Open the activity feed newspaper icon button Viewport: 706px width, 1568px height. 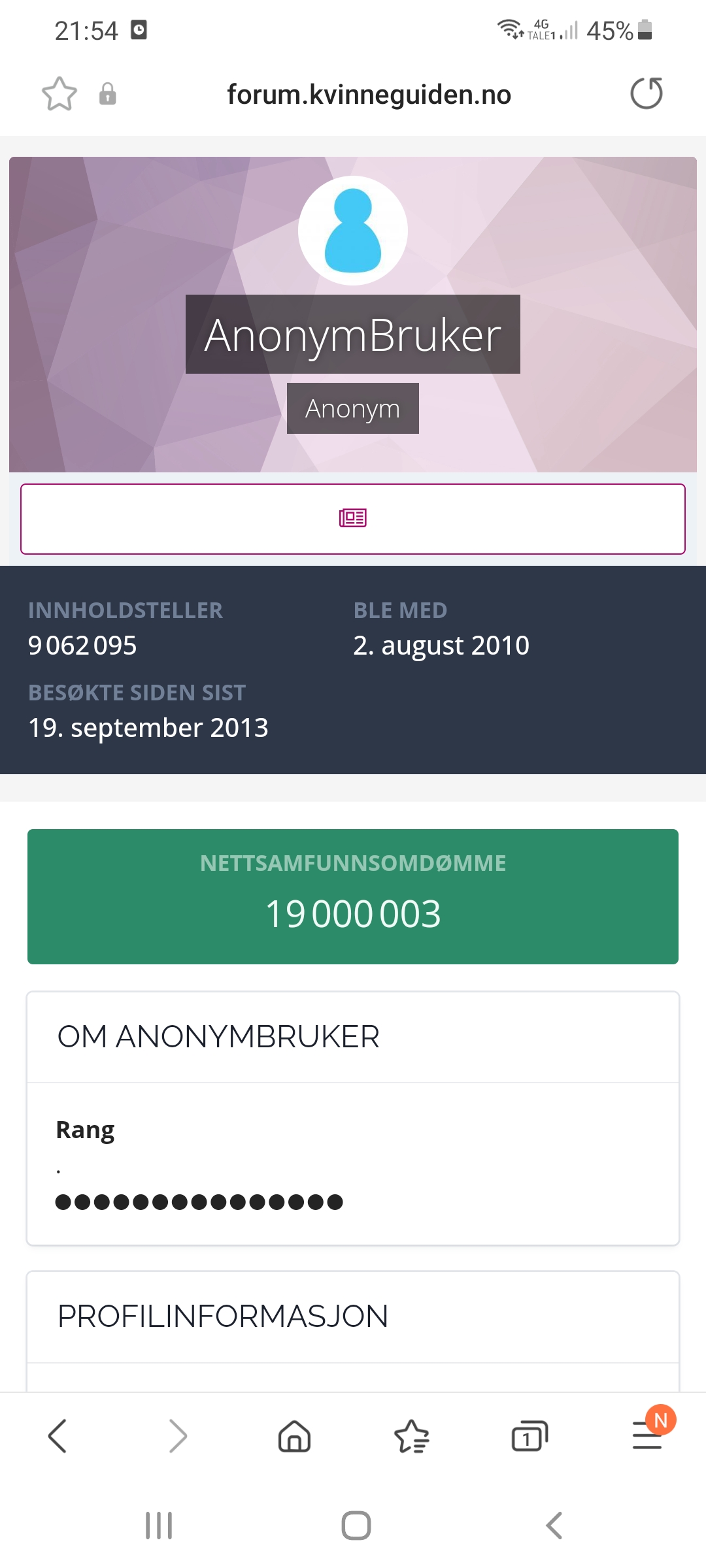[353, 519]
